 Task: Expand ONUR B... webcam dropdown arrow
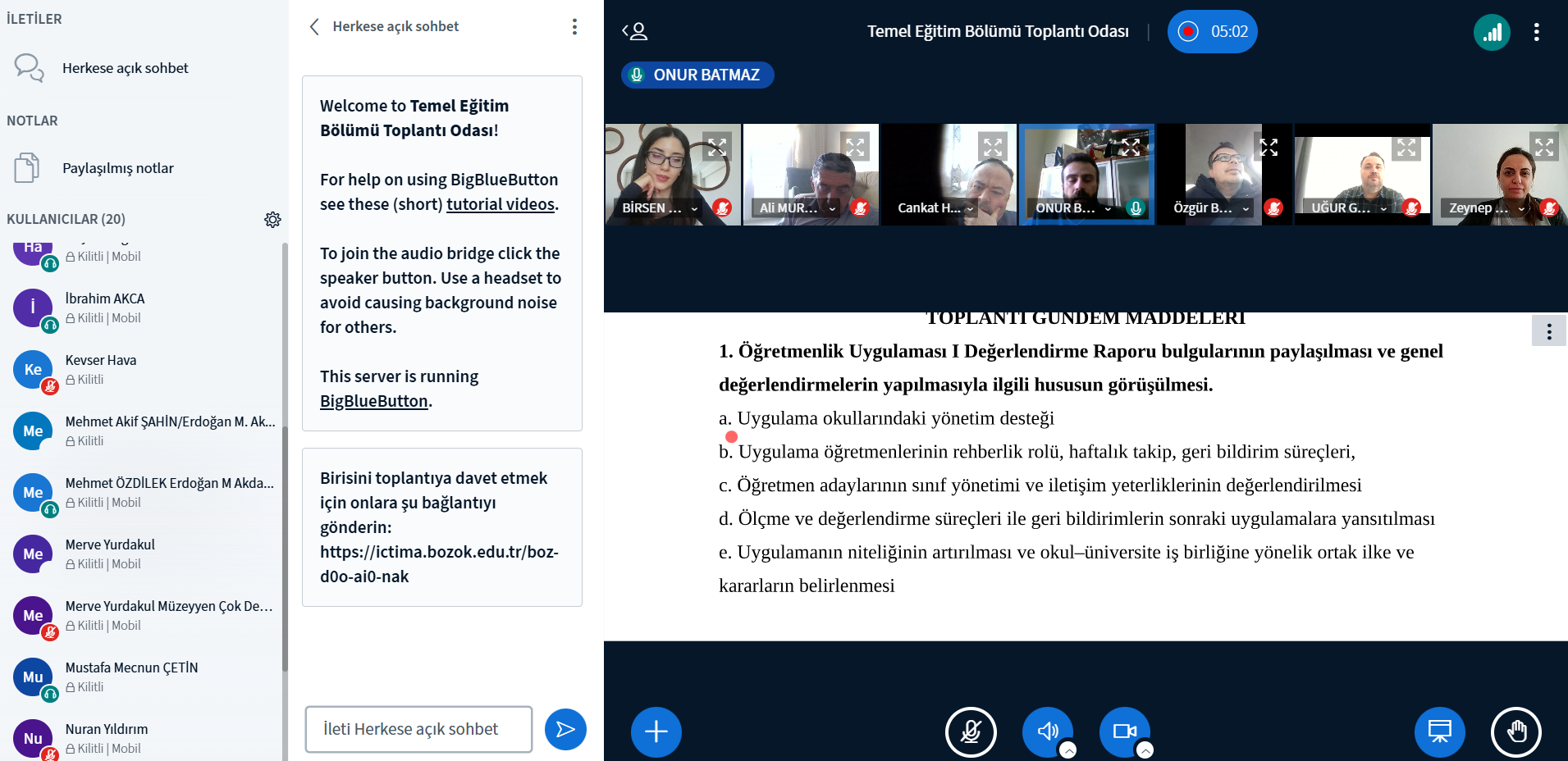coord(1108,208)
